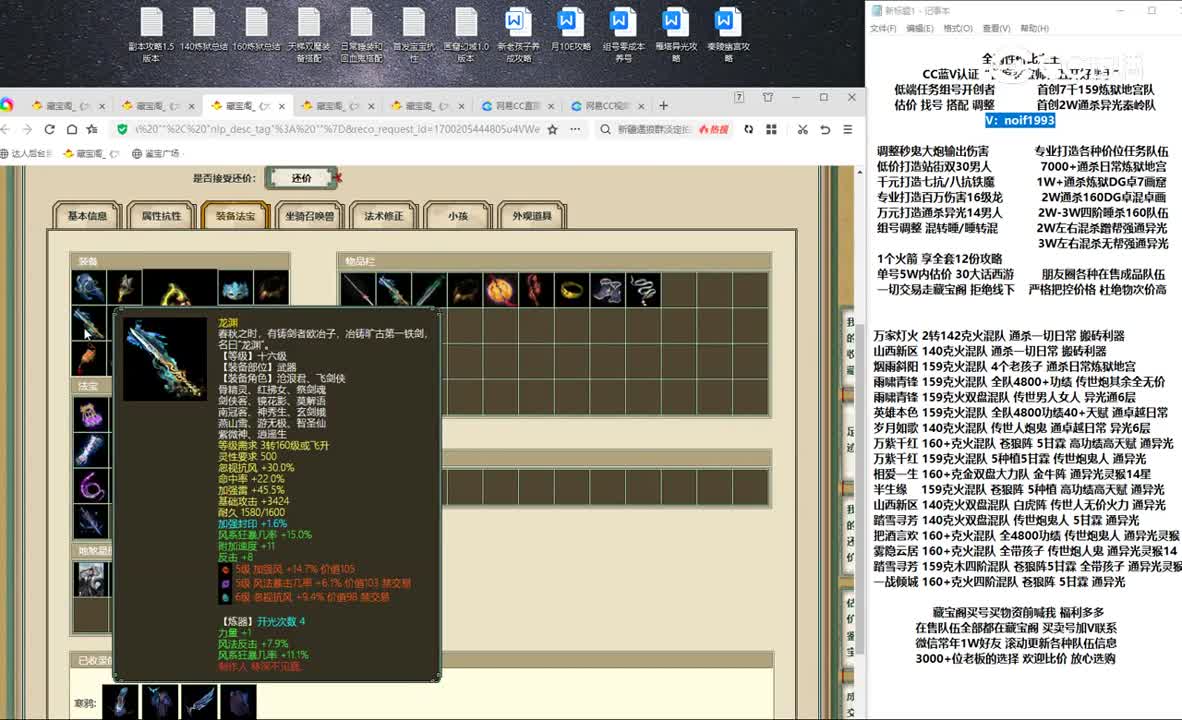Open the browser hamburger menu
1182x720 pixels.
point(848,130)
